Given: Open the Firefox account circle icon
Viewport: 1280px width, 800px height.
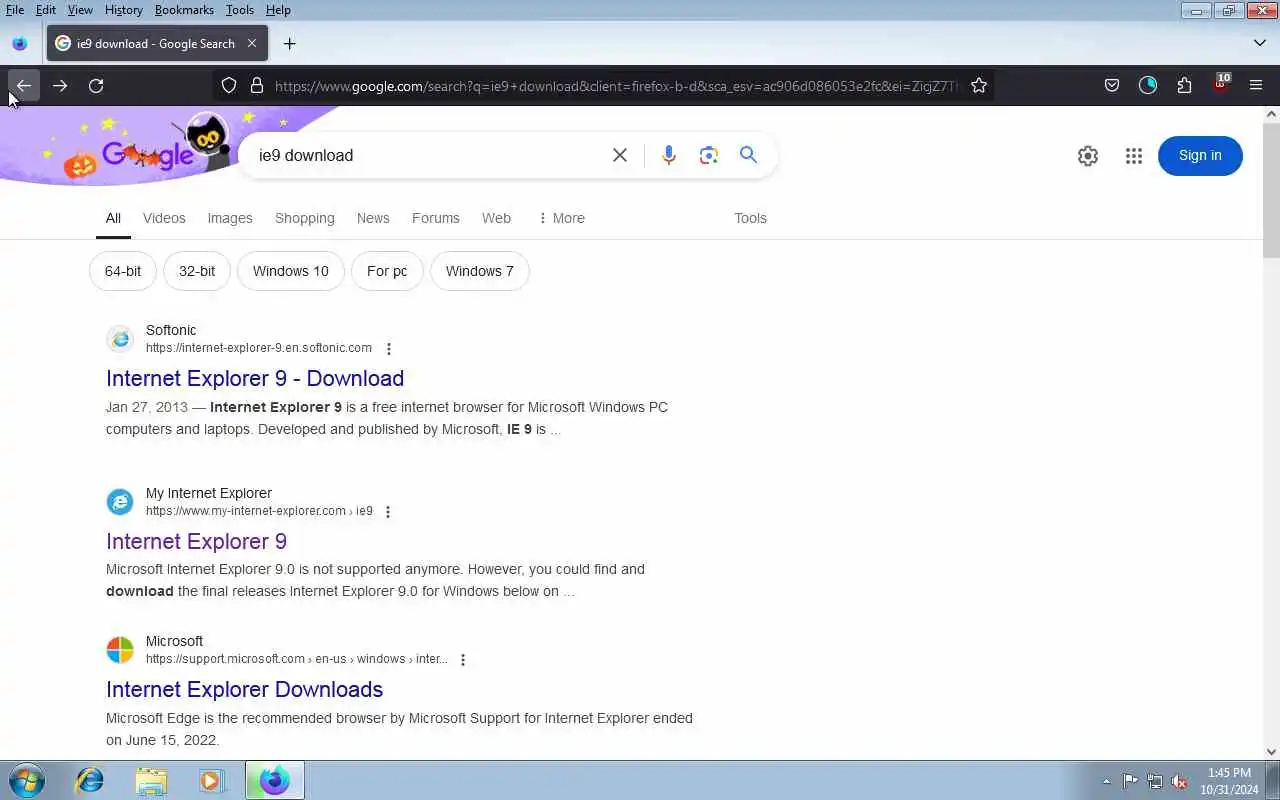Looking at the screenshot, I should 1148,86.
